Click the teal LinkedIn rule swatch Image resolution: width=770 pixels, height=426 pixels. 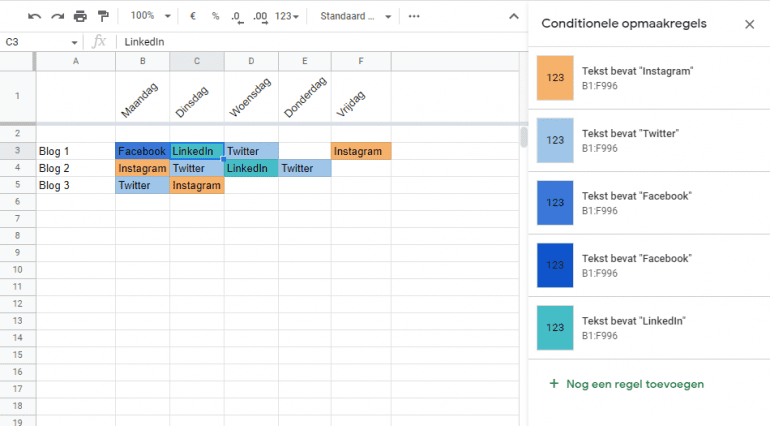coord(555,328)
